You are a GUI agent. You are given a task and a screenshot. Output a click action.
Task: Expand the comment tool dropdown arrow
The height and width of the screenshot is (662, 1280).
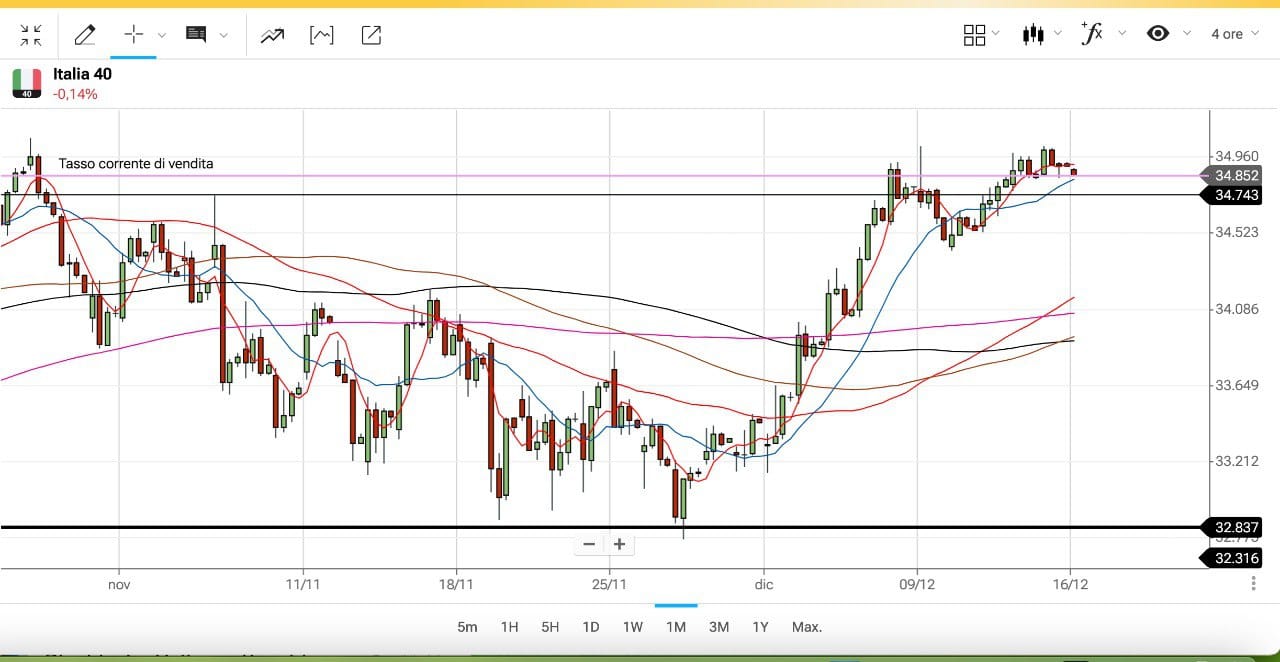point(223,35)
